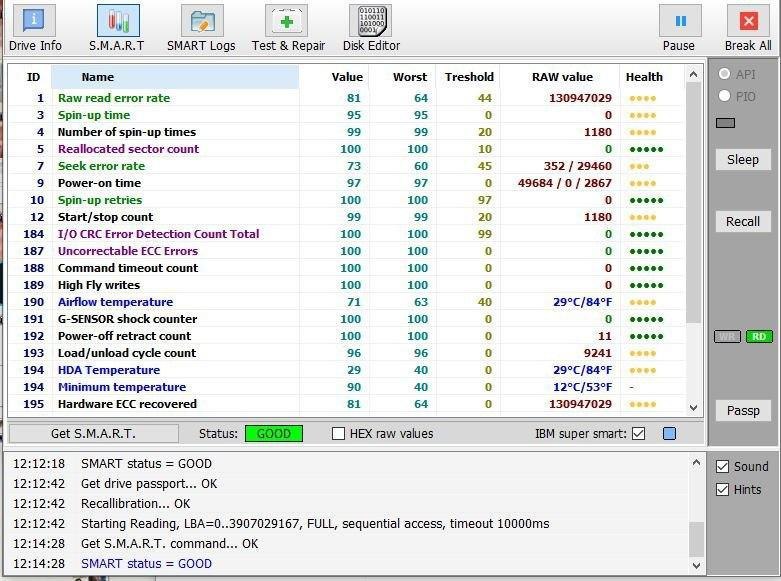Select the Power-on time row
Image resolution: width=781 pixels, height=581 pixels.
coord(346,183)
